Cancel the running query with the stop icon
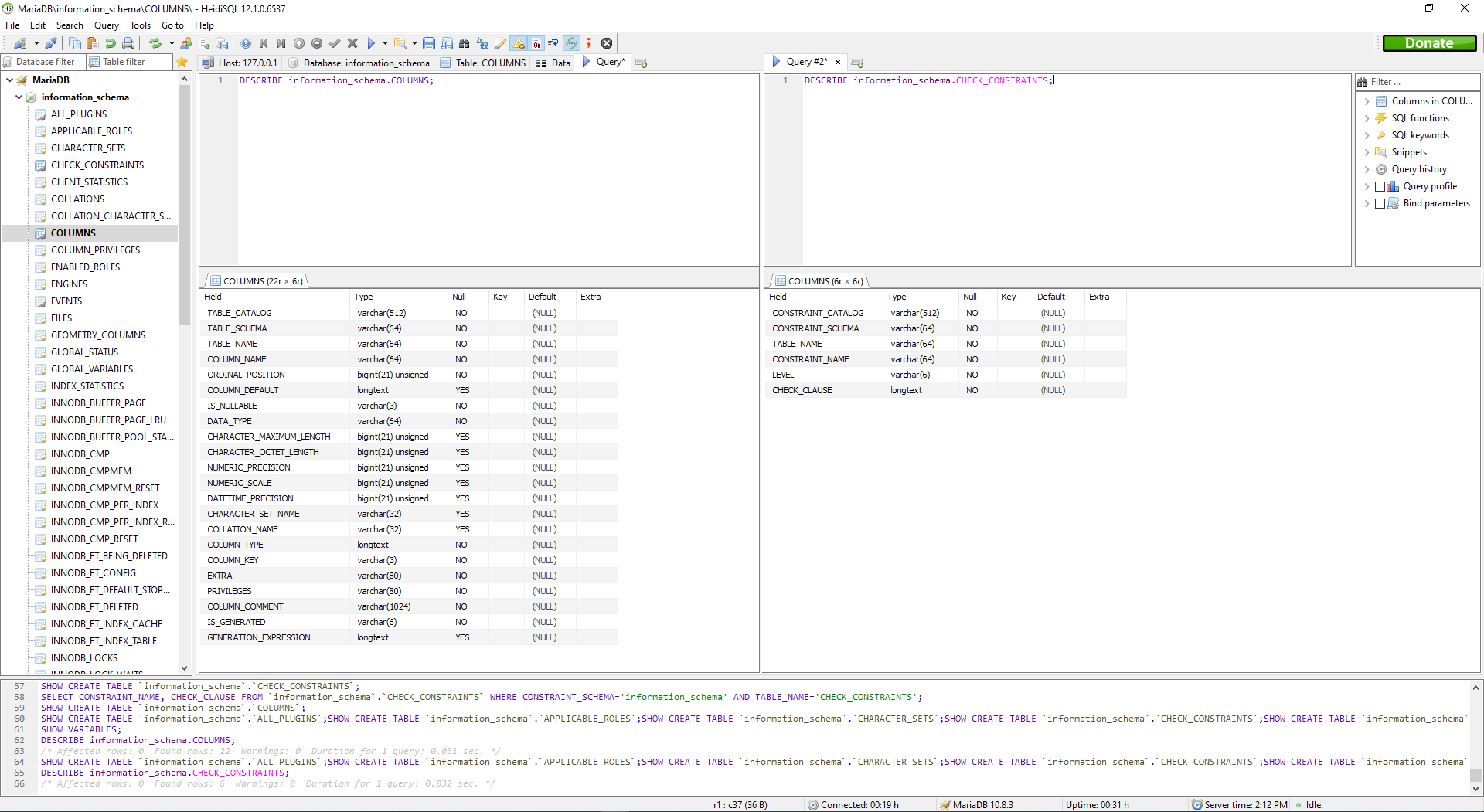This screenshot has height=812, width=1484. pyautogui.click(x=608, y=43)
